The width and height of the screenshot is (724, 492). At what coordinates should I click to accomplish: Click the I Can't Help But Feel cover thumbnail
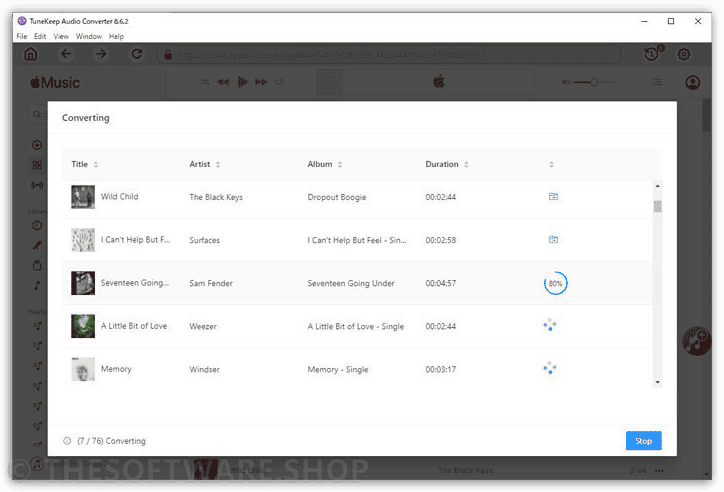[x=83, y=240]
